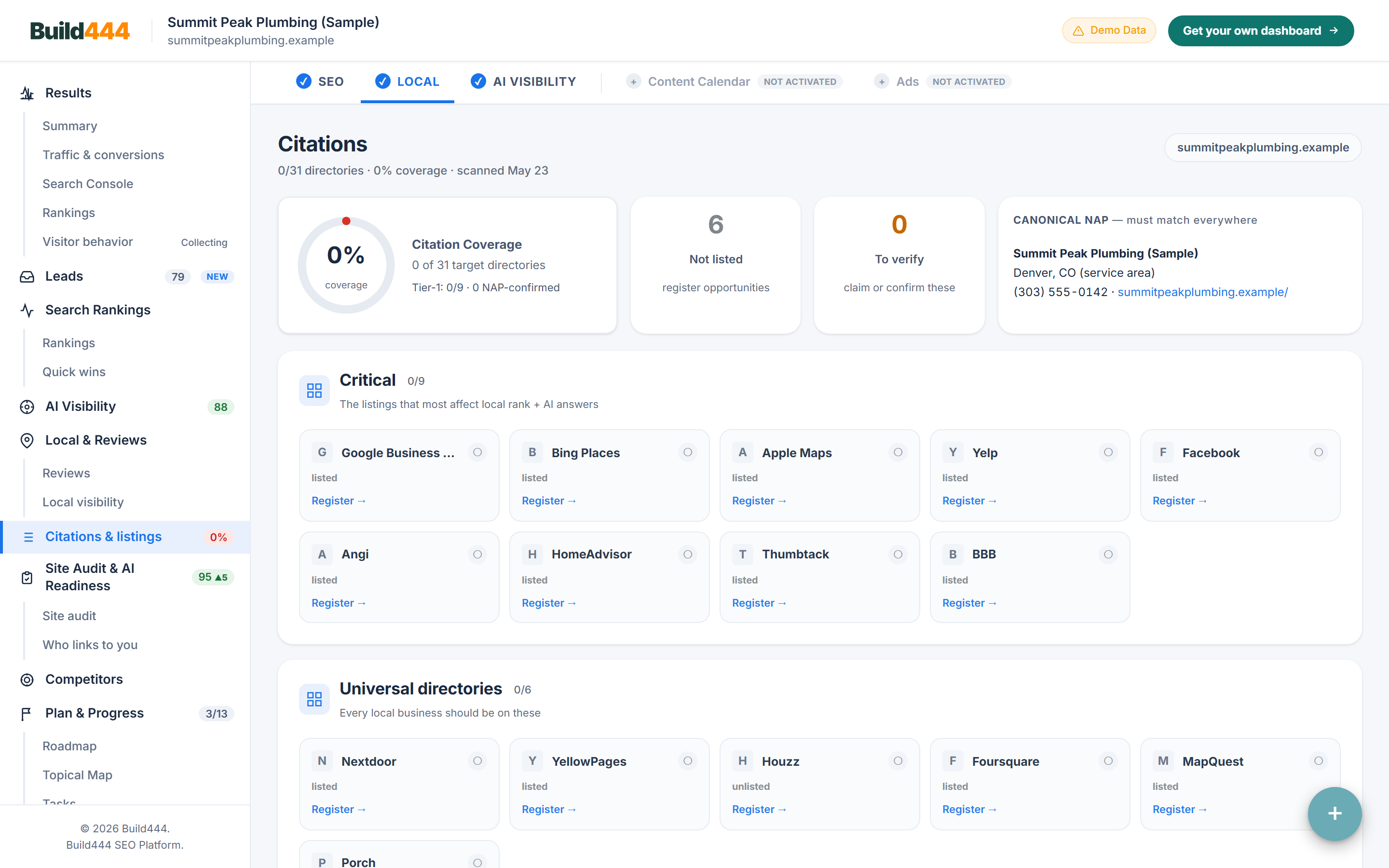Click the Universal directories grid icon

(x=314, y=699)
